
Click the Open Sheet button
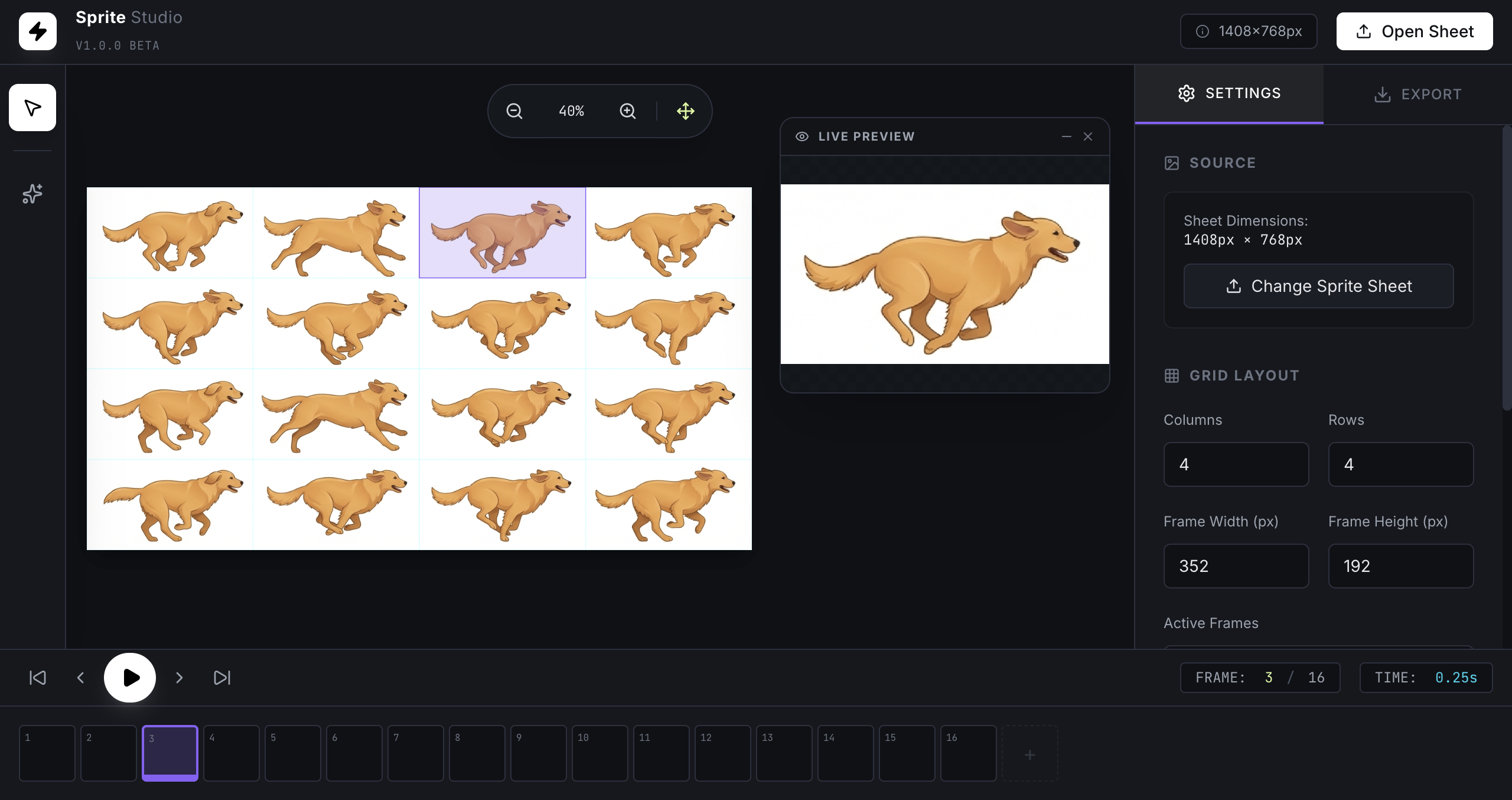pos(1414,31)
